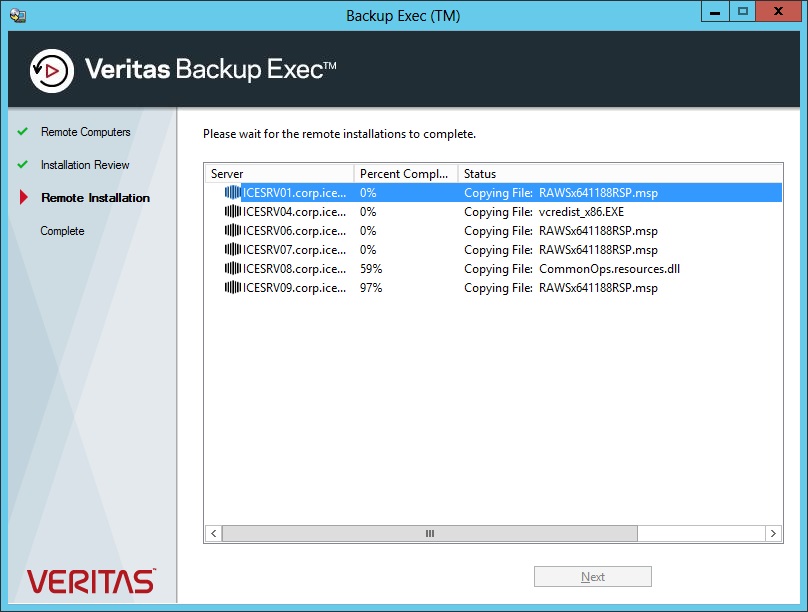Click the horizontal scrollbar left arrow
The height and width of the screenshot is (612, 808).
click(214, 533)
